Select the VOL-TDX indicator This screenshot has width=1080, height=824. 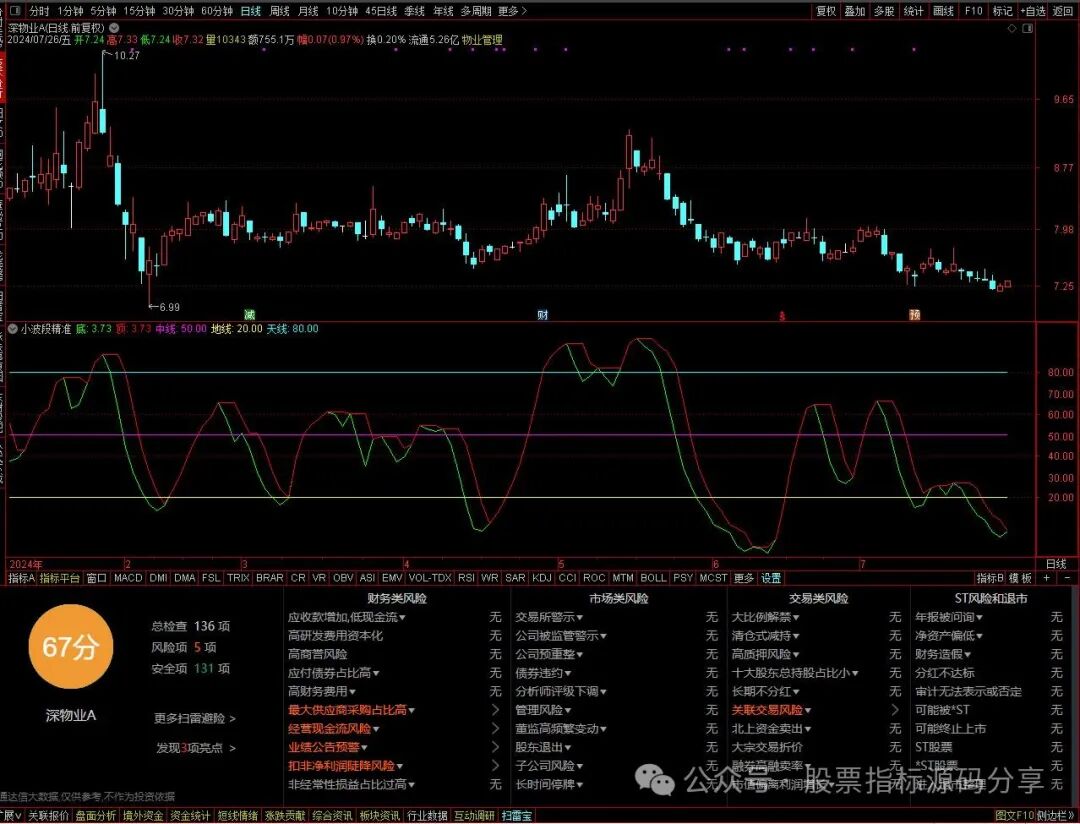430,578
